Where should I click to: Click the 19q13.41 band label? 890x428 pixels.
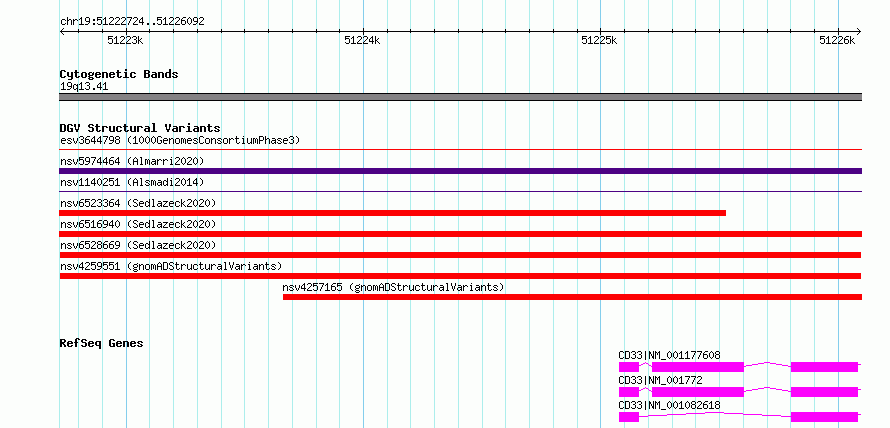(84, 87)
